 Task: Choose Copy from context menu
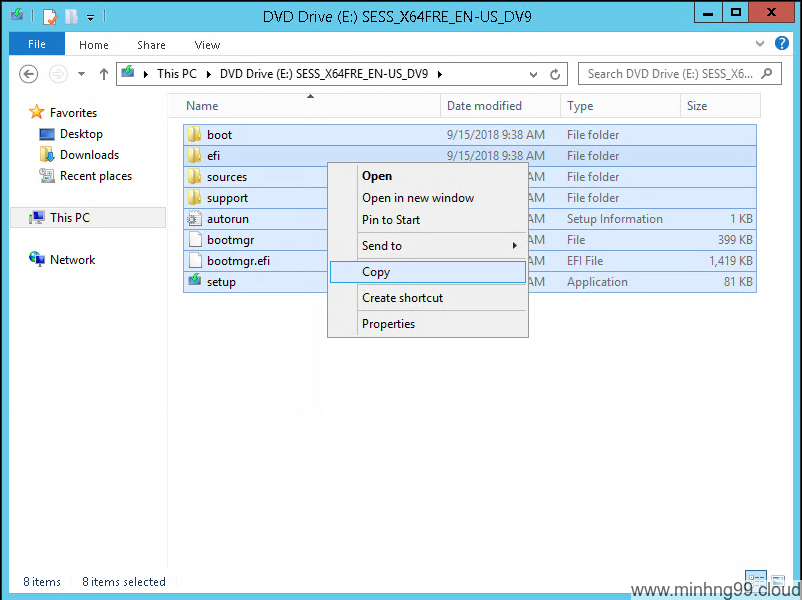[x=376, y=272]
